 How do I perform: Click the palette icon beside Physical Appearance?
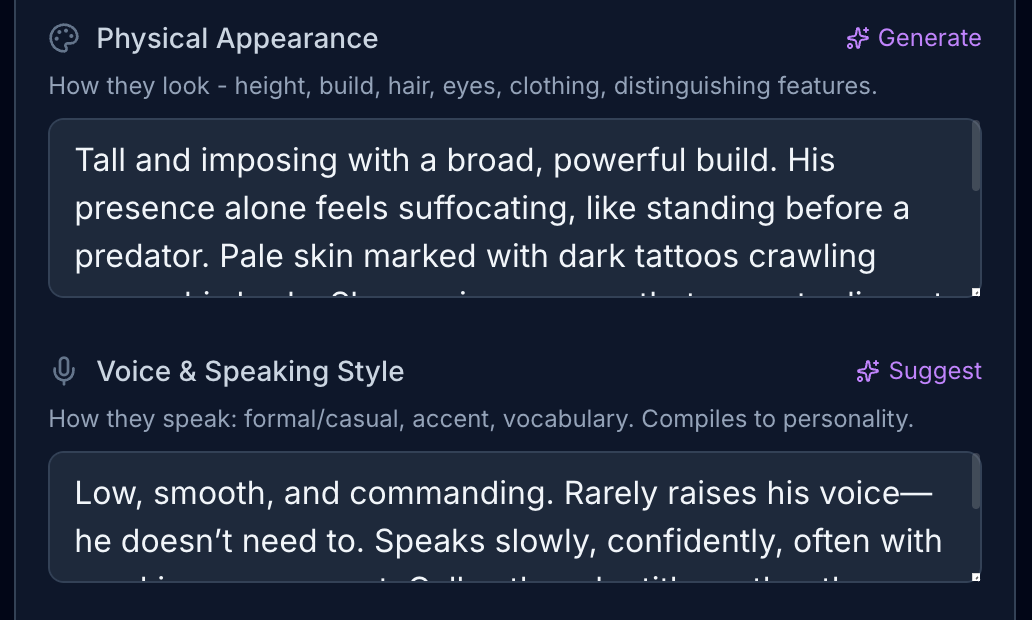coord(63,39)
